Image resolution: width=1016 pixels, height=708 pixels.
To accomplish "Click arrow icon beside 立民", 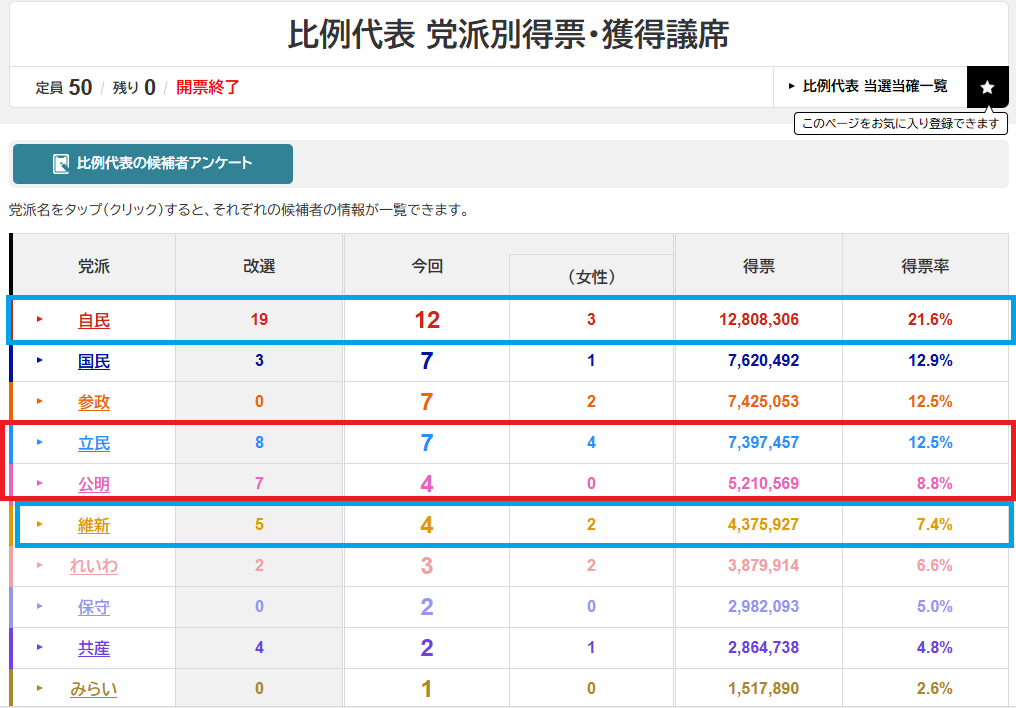I will 40,442.
